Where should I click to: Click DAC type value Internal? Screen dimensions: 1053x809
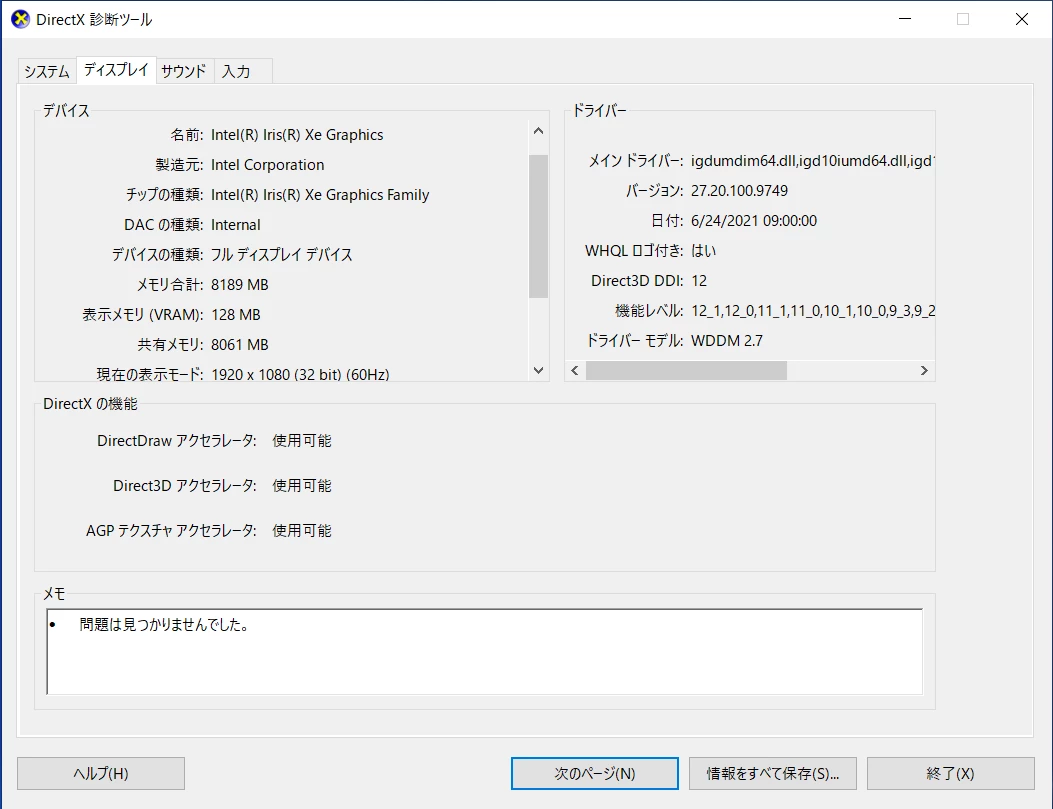[236, 225]
